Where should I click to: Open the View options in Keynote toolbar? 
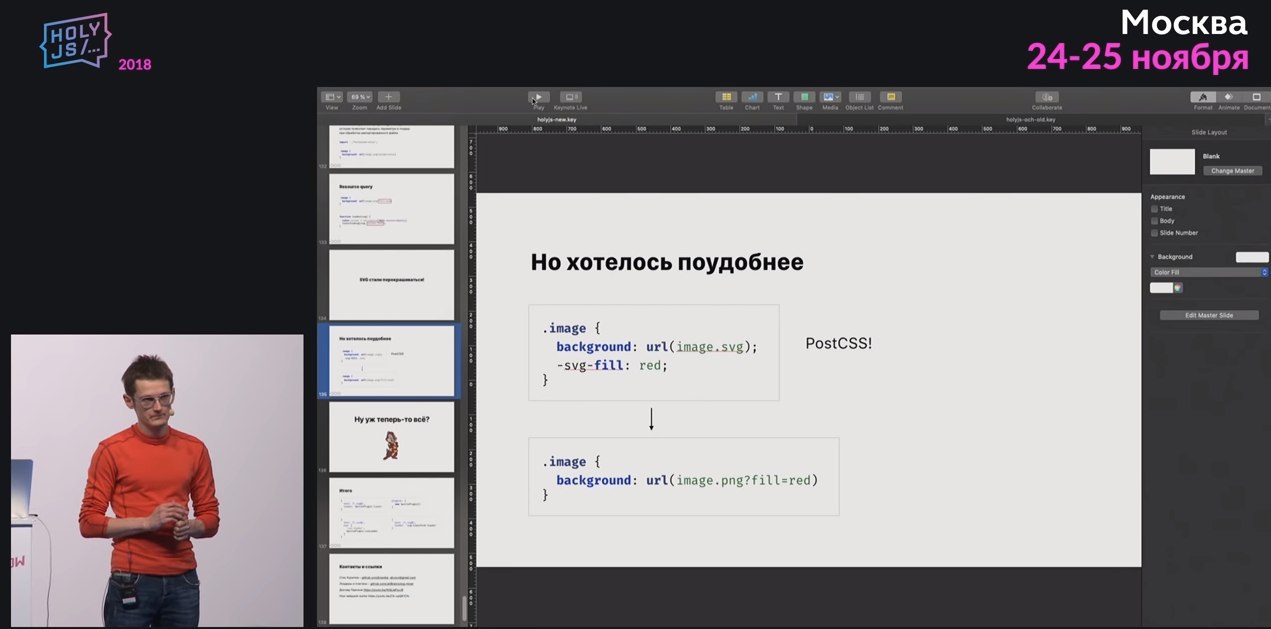[332, 97]
